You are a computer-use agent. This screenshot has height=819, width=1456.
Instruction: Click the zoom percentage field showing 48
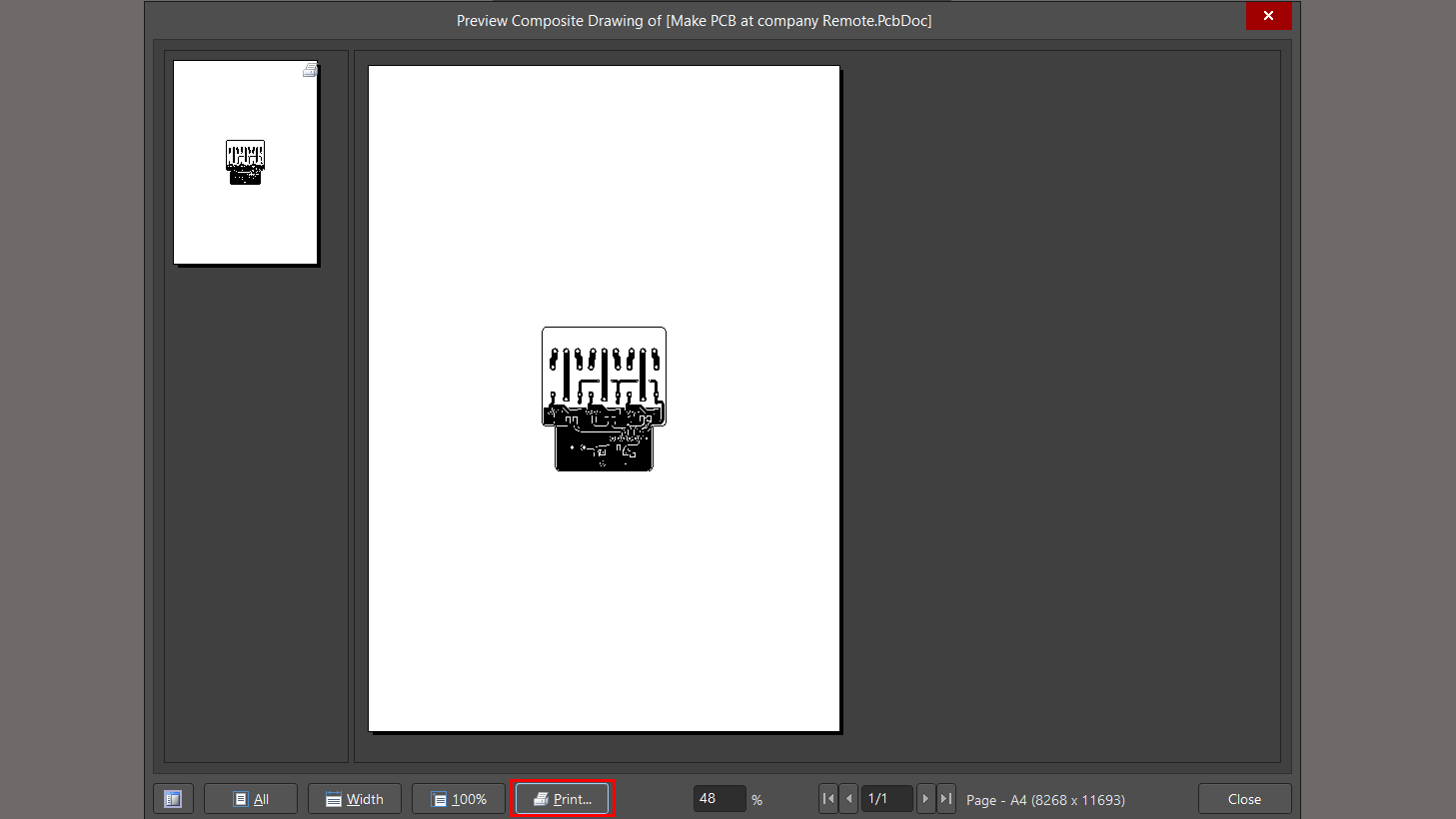click(x=719, y=799)
